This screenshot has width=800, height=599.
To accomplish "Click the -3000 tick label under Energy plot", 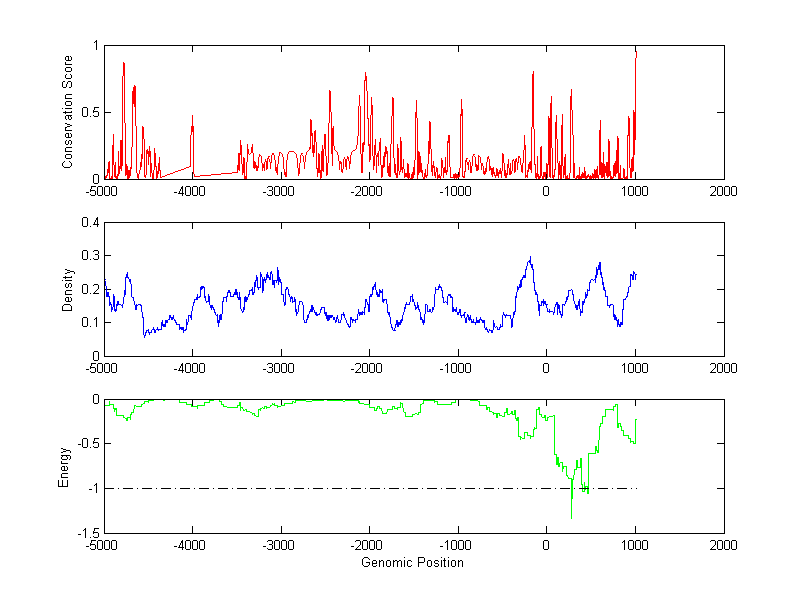I will (x=280, y=546).
